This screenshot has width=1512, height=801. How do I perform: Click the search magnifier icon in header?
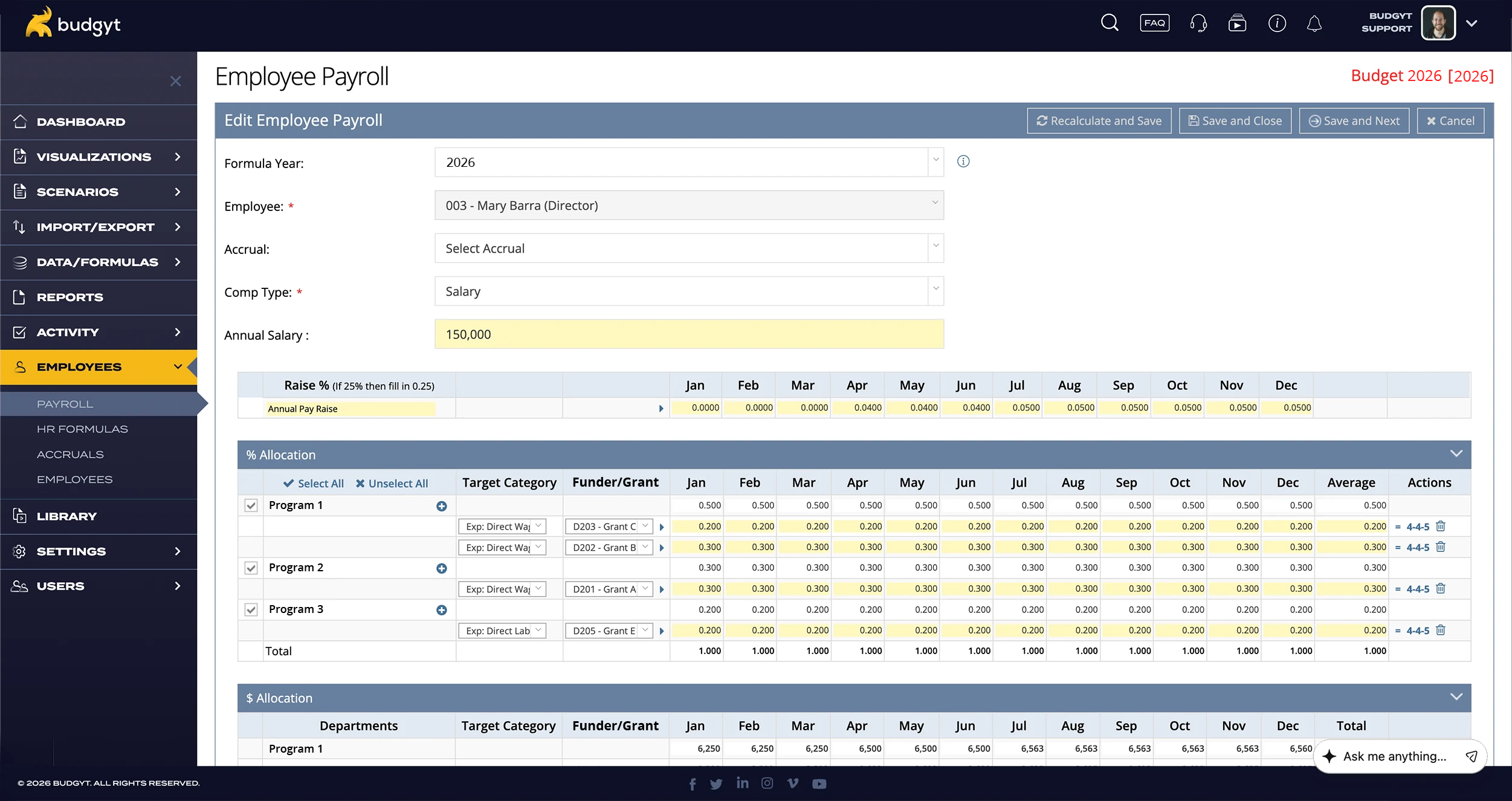point(1110,24)
